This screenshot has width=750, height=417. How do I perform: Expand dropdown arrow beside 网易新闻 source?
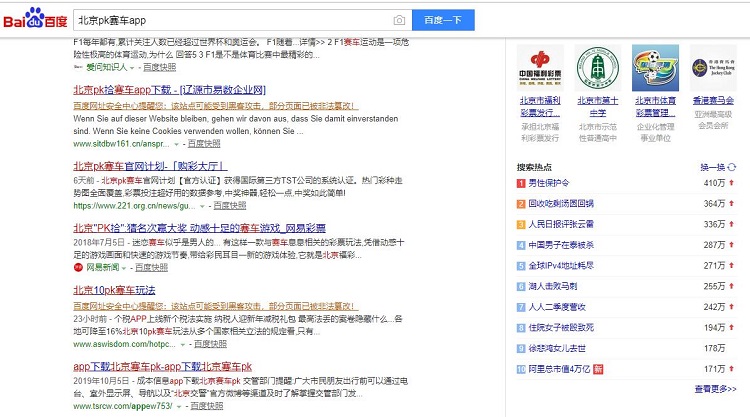click(x=124, y=268)
